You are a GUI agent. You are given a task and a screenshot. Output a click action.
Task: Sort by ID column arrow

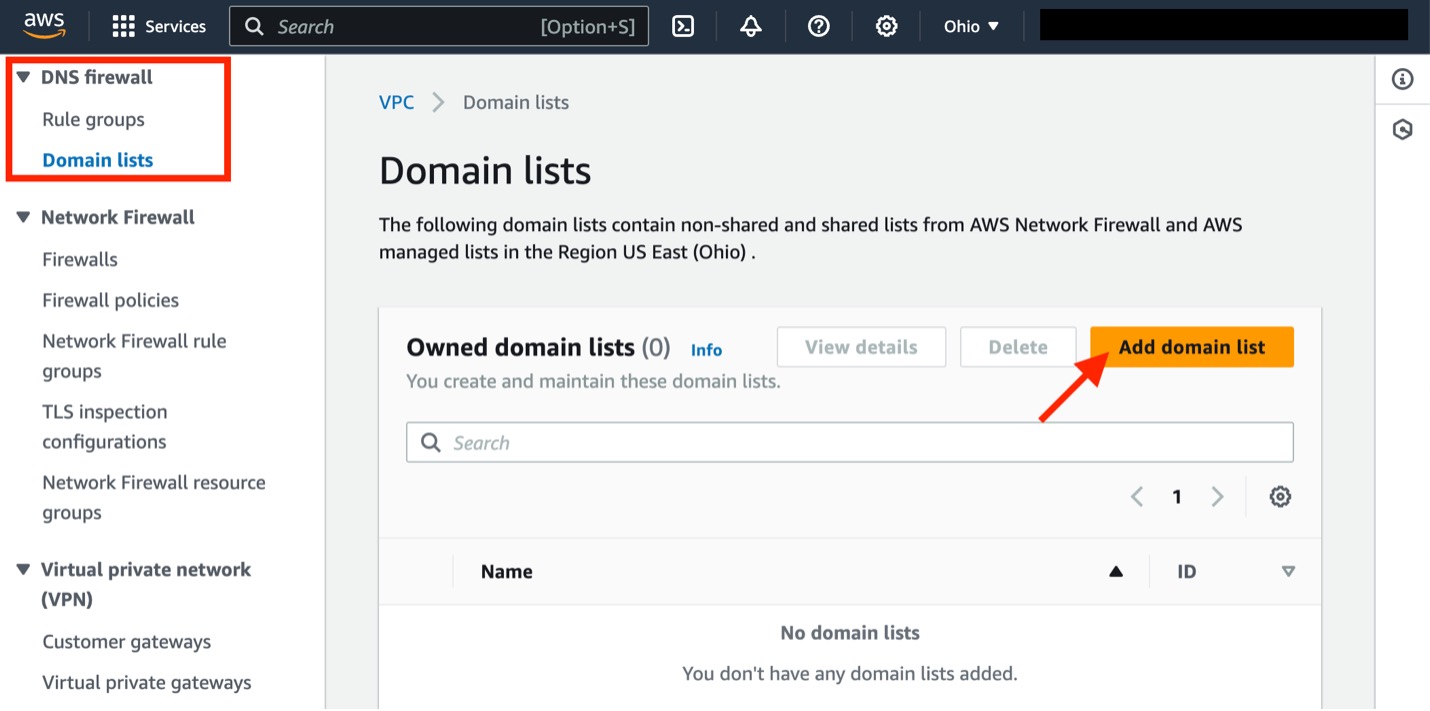tap(1288, 572)
